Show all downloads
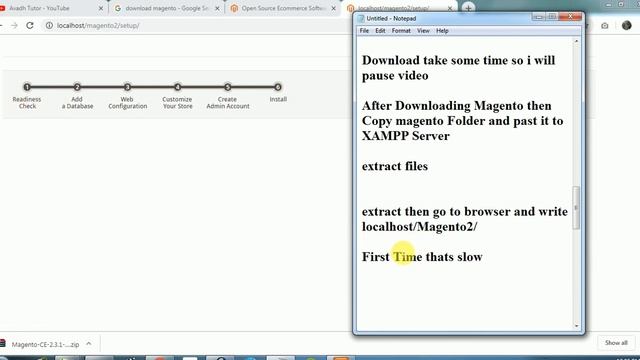Screen dimensions: 640x360 point(616,343)
